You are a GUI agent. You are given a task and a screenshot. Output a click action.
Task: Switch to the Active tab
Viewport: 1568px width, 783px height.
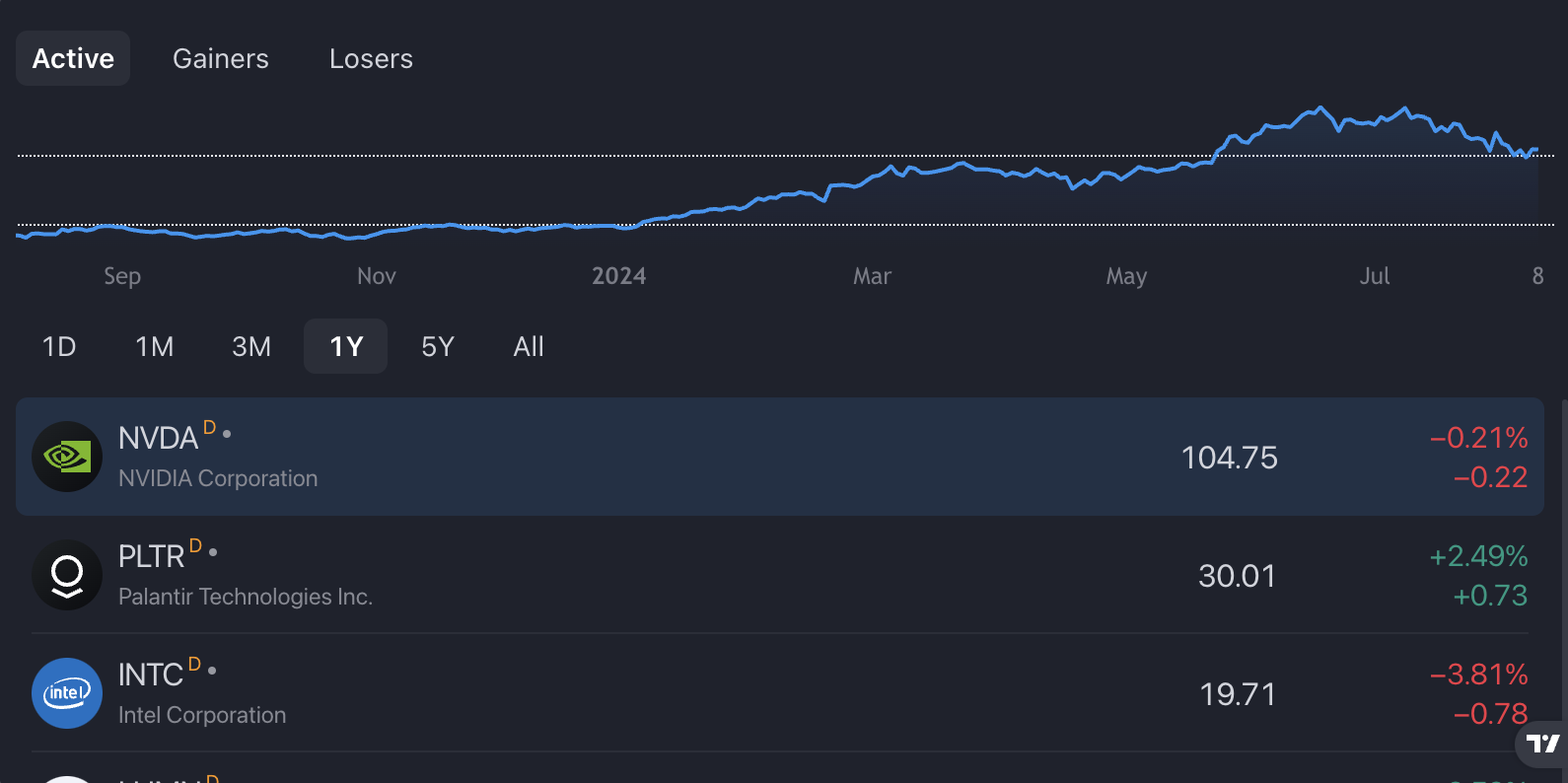coord(73,58)
